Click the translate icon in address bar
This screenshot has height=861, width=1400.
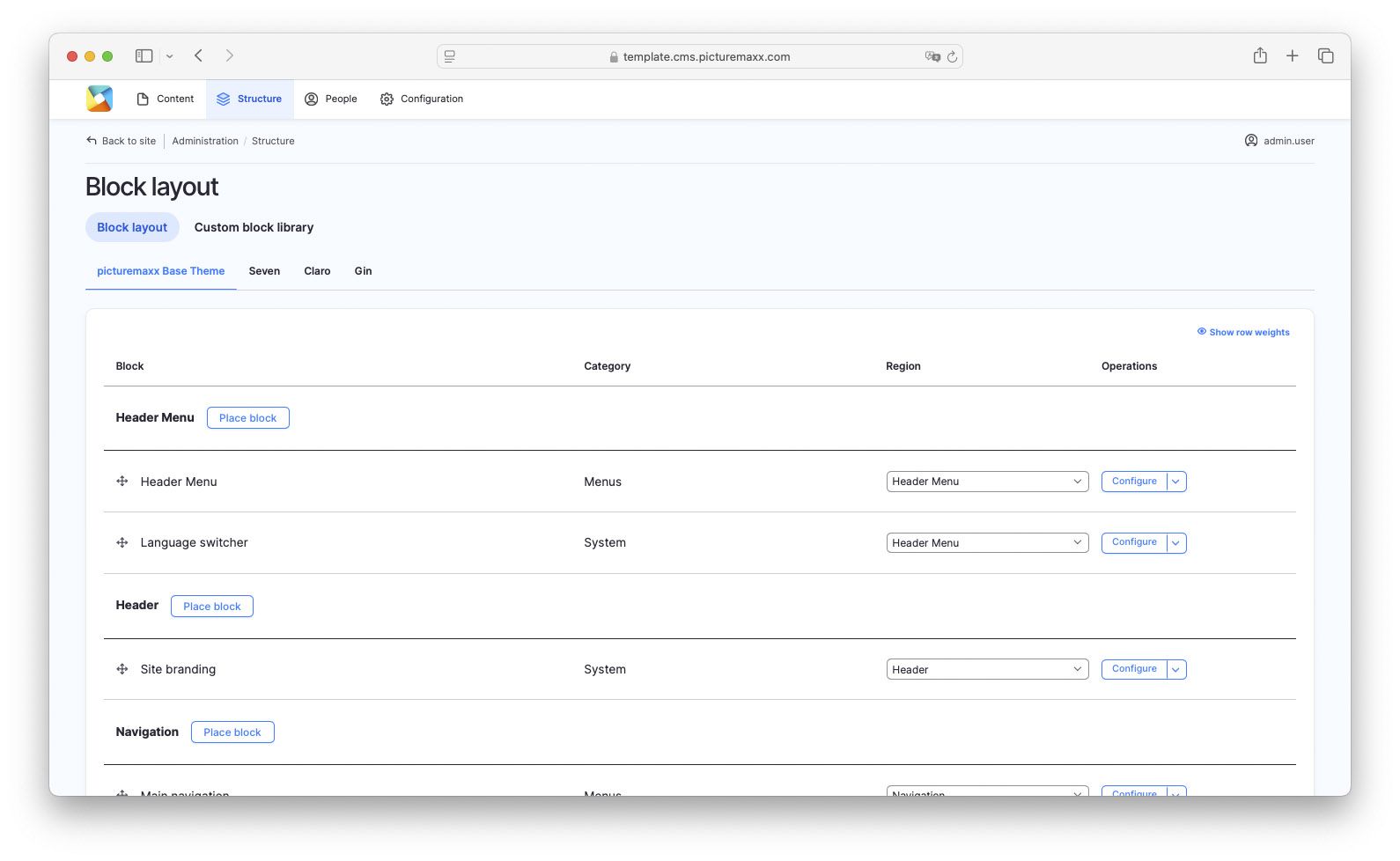(932, 56)
